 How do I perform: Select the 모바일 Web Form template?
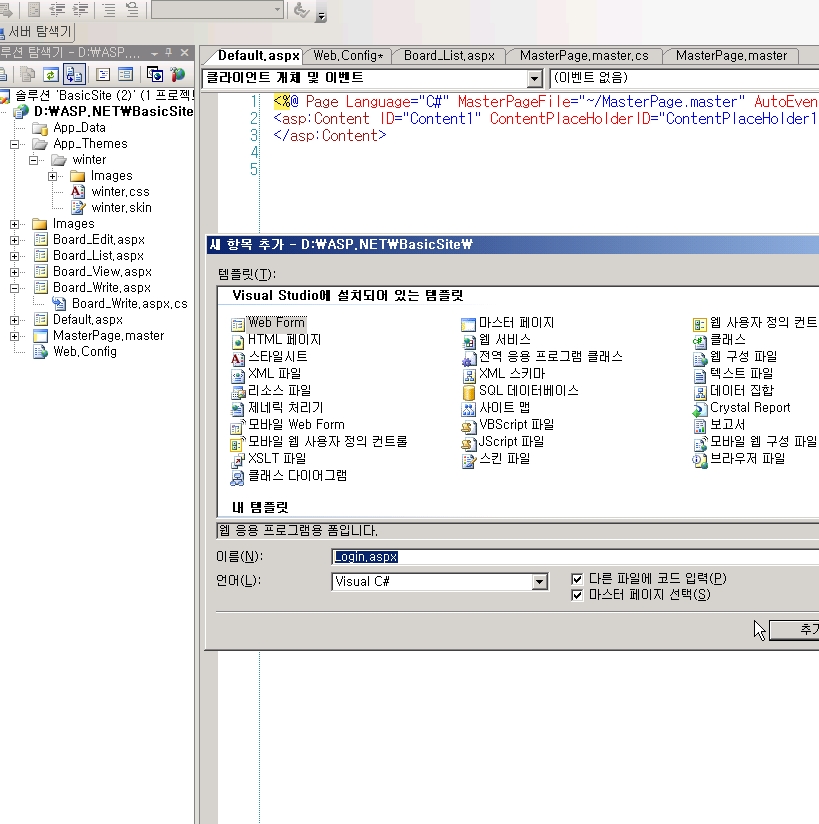click(x=288, y=425)
